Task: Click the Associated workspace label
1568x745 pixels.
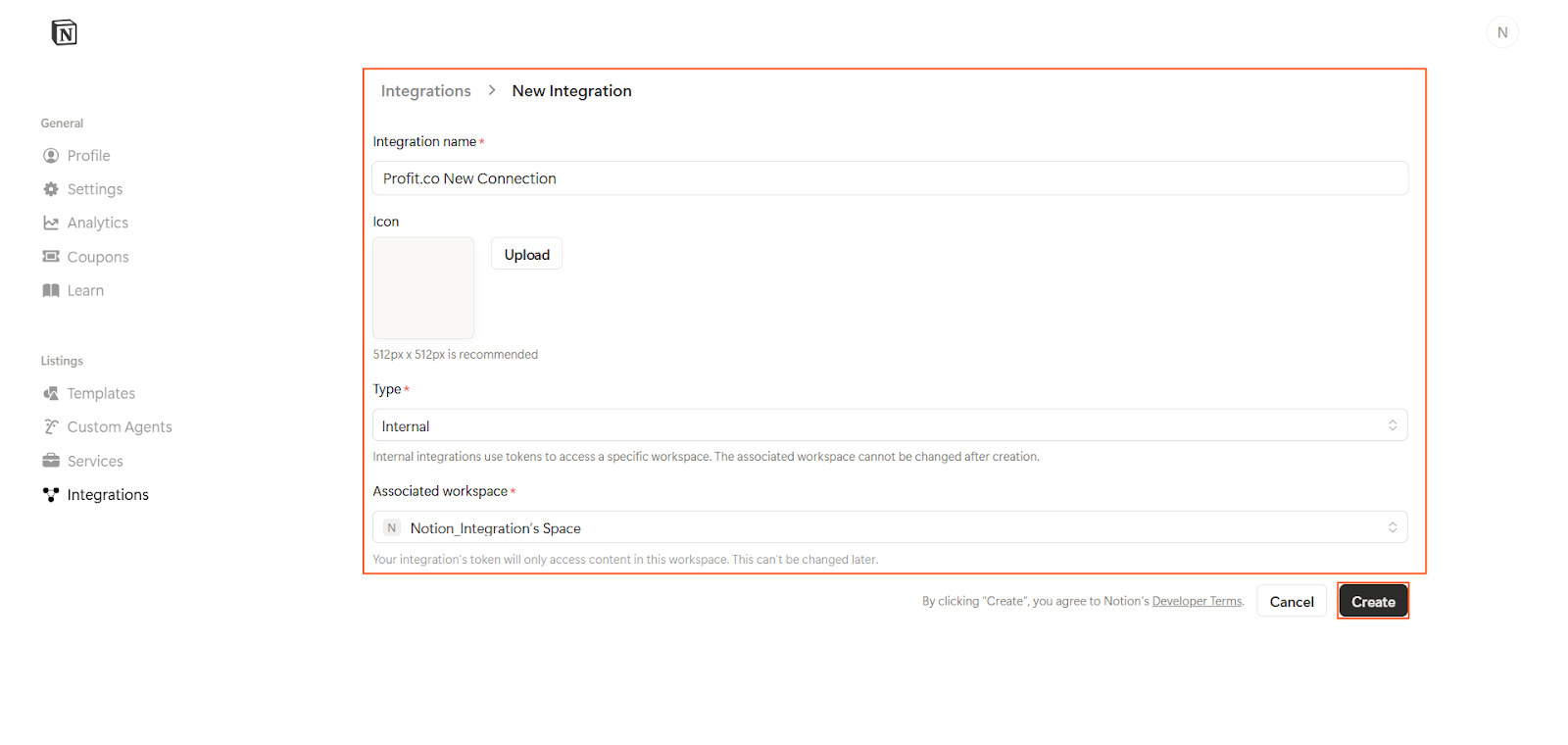Action: (x=440, y=491)
